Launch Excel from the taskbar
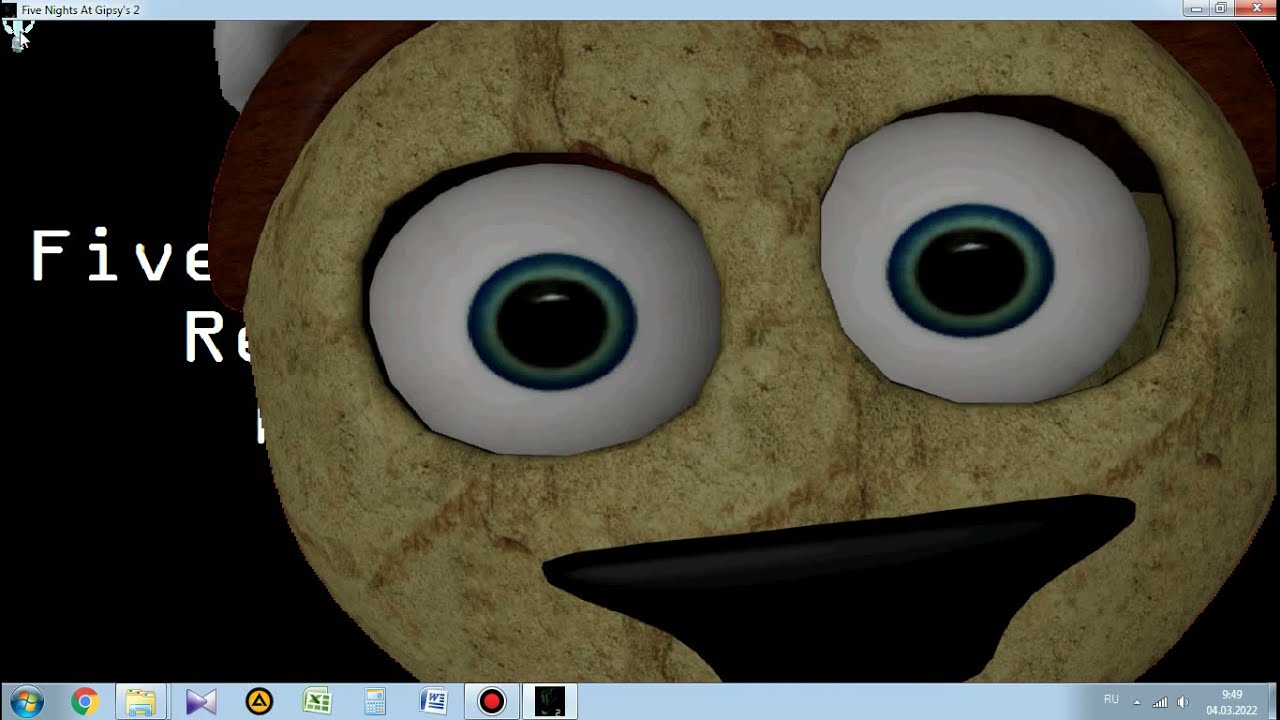 pyautogui.click(x=317, y=702)
